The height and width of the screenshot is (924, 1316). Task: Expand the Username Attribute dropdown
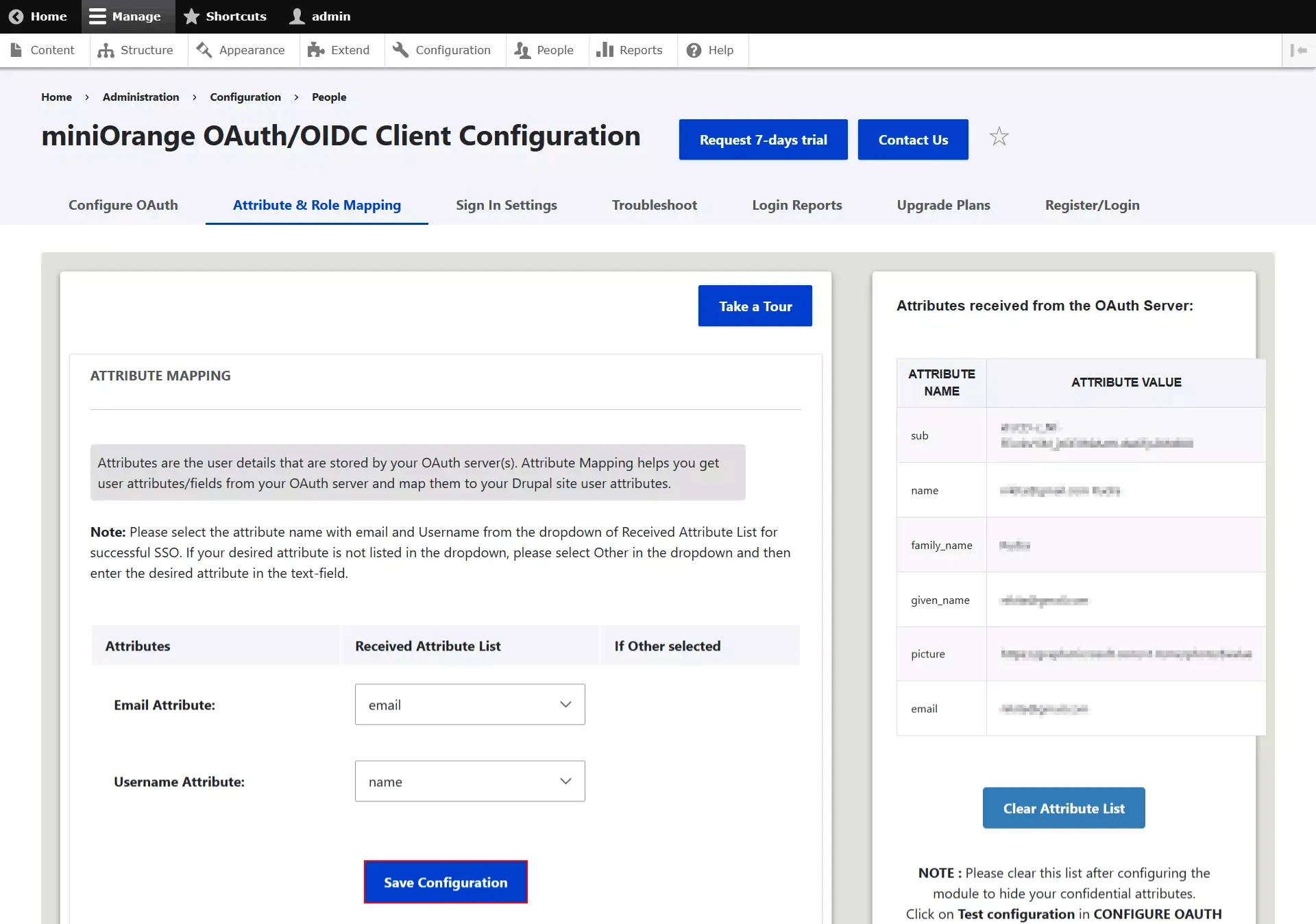[470, 781]
